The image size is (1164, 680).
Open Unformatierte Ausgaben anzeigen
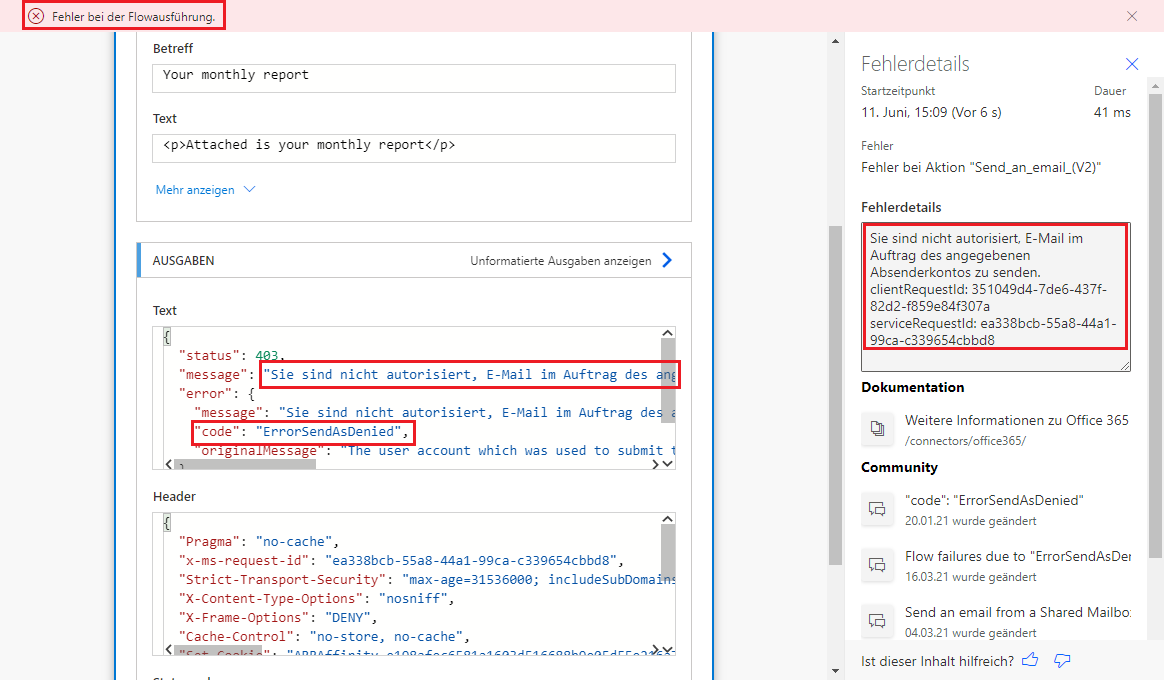point(560,261)
